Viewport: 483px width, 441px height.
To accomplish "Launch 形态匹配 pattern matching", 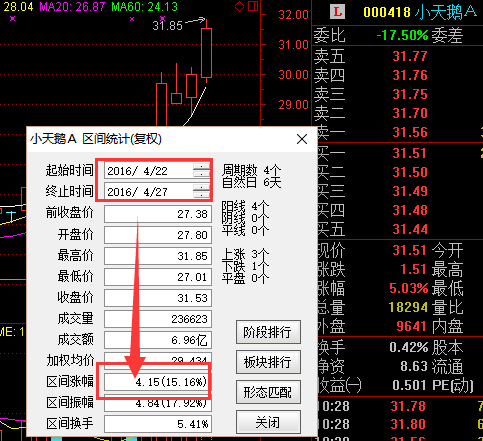I will tap(268, 392).
